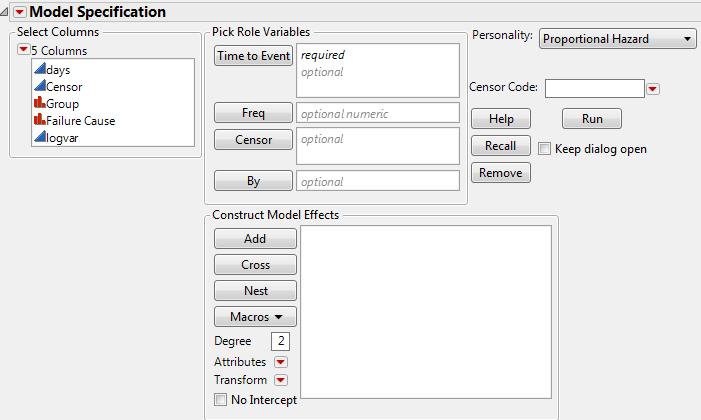Image resolution: width=701 pixels, height=420 pixels.
Task: Open the Personality dropdown
Action: [x=617, y=39]
